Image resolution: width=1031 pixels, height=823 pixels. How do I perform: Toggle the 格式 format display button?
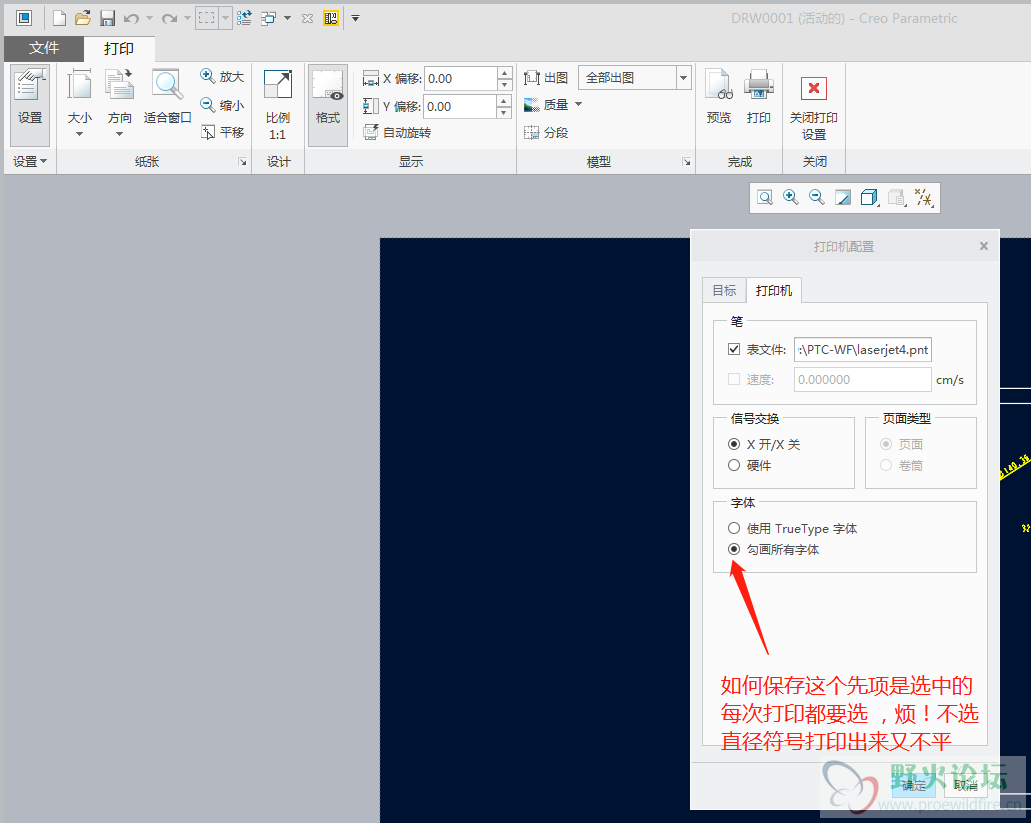(327, 105)
